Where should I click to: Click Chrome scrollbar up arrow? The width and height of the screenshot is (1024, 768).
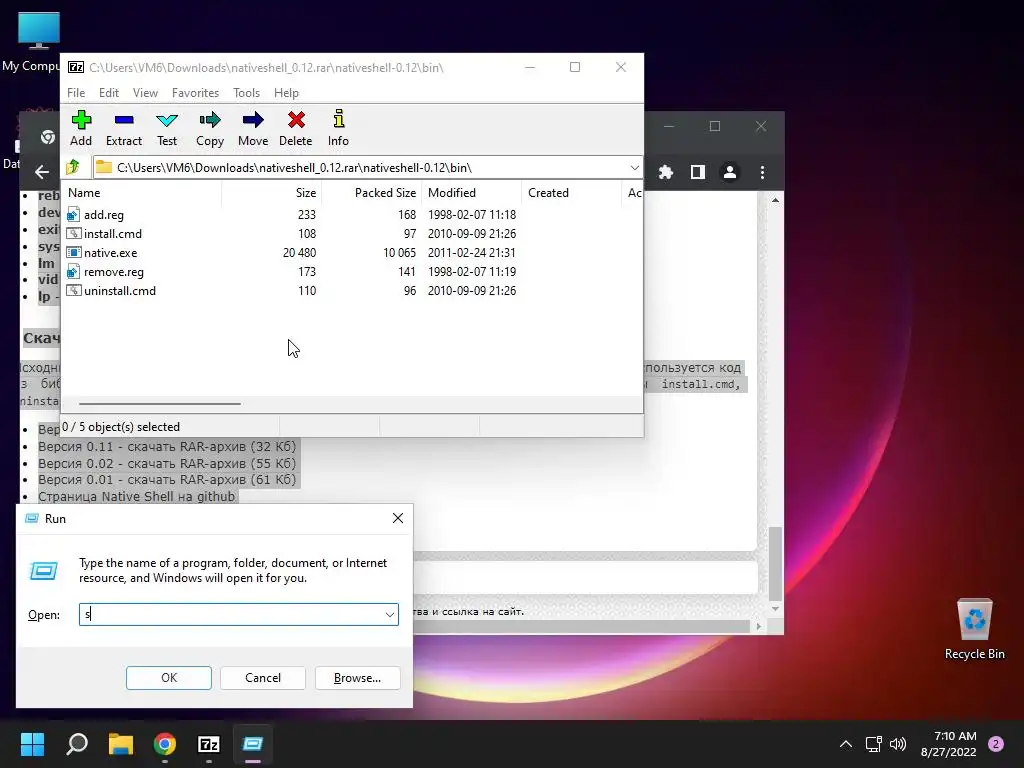[775, 200]
